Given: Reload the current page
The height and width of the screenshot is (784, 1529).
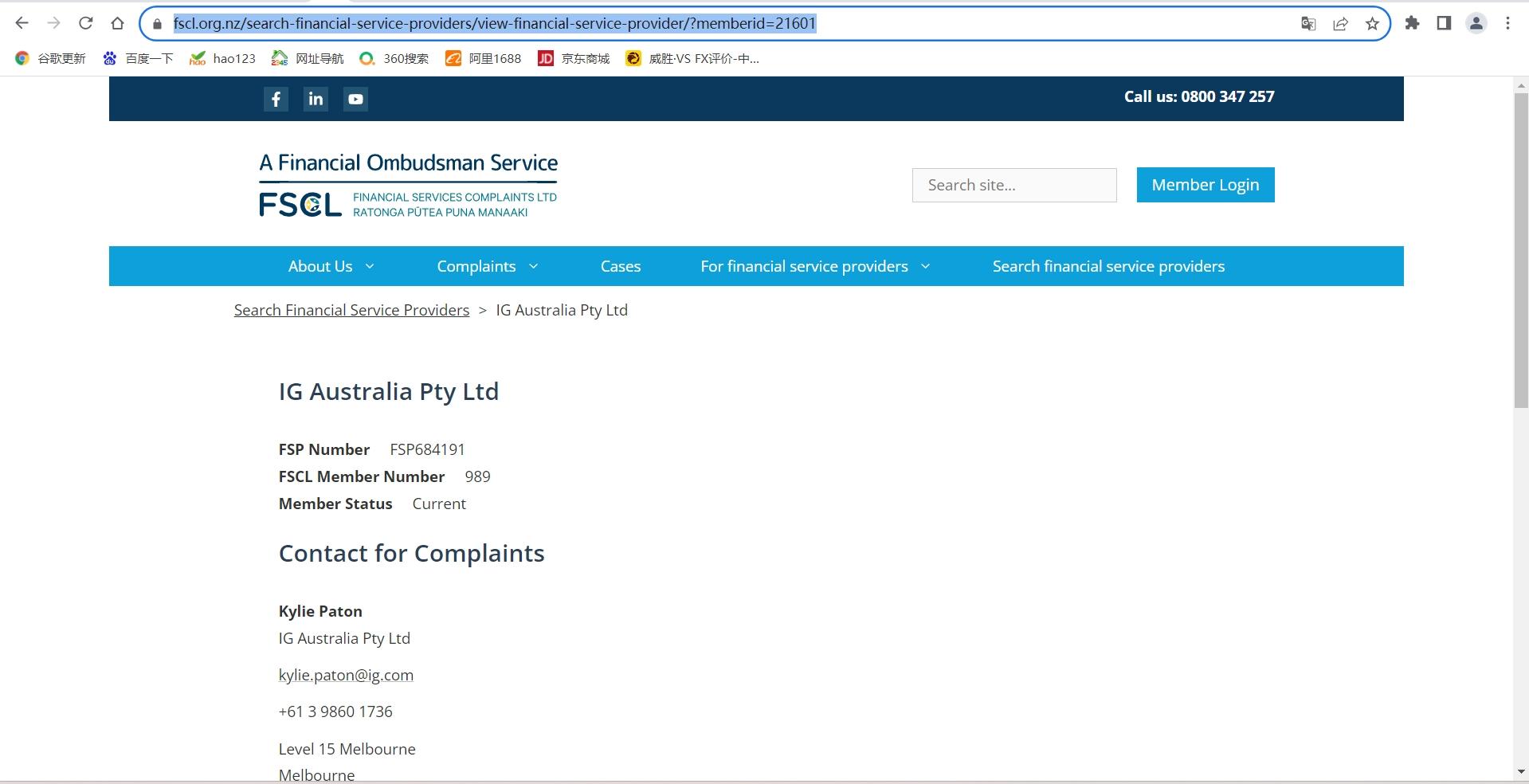Looking at the screenshot, I should [85, 23].
